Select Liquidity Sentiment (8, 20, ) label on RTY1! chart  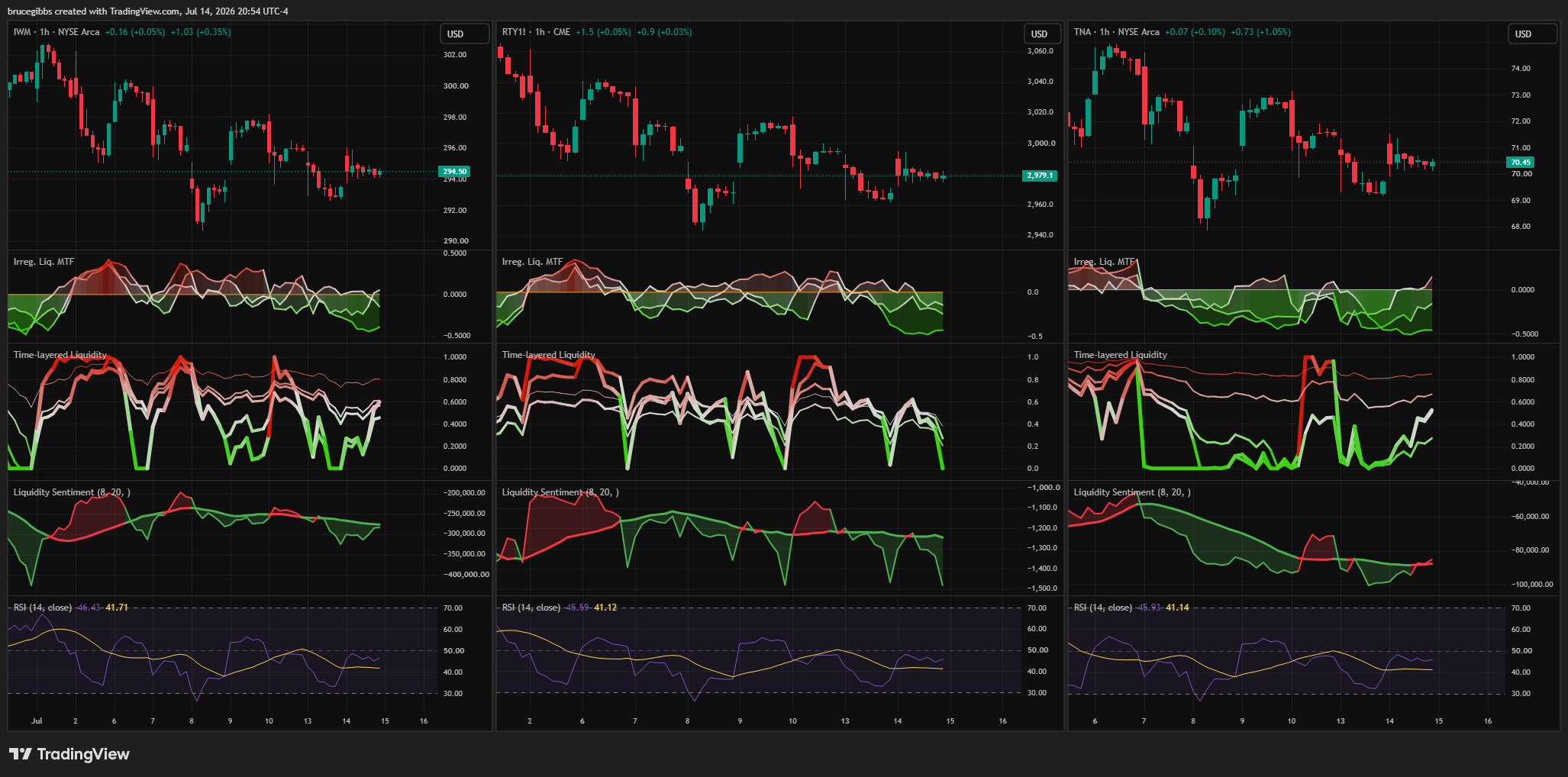pyautogui.click(x=560, y=492)
